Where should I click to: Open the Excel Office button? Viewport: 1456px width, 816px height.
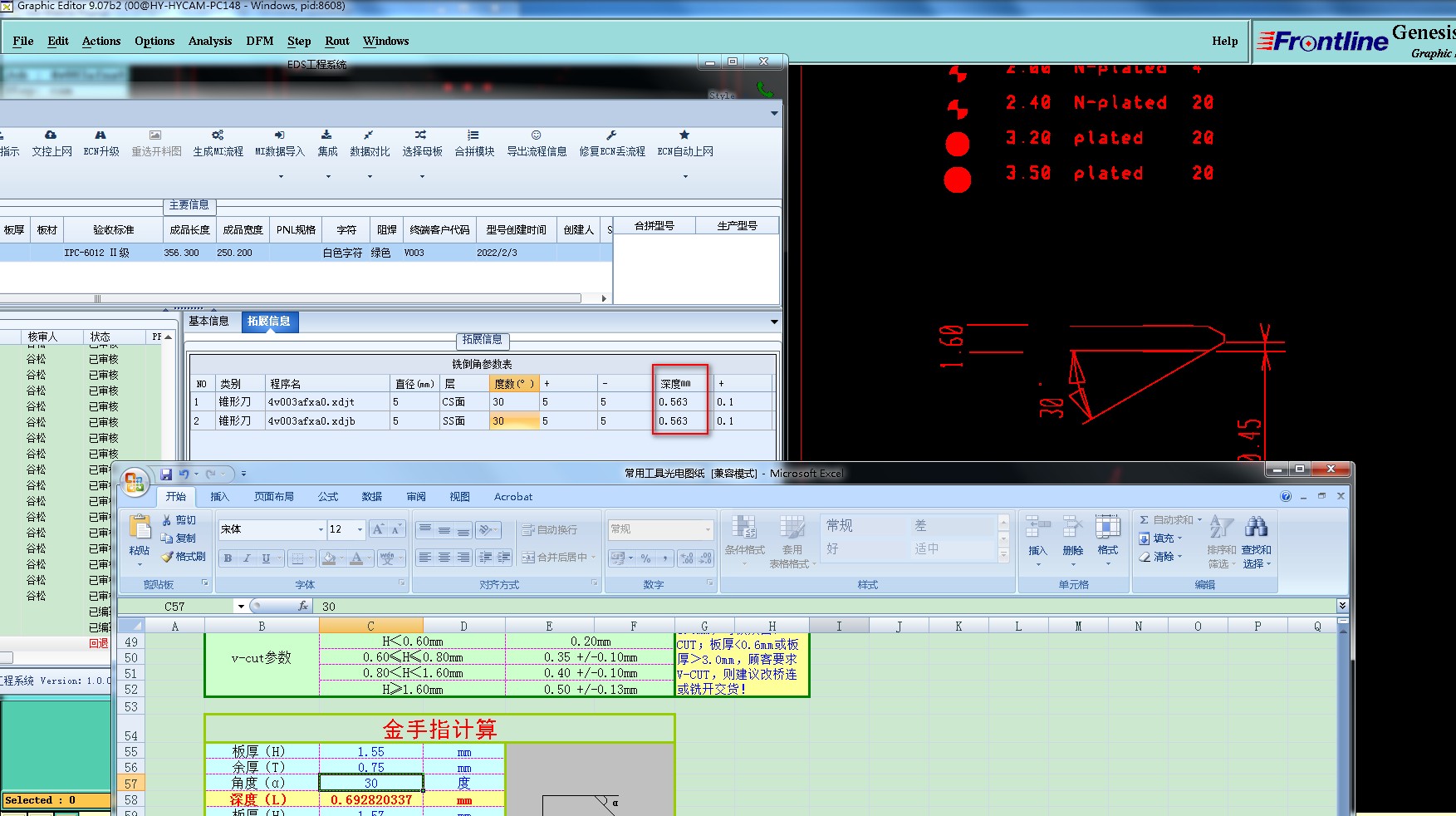(x=135, y=482)
